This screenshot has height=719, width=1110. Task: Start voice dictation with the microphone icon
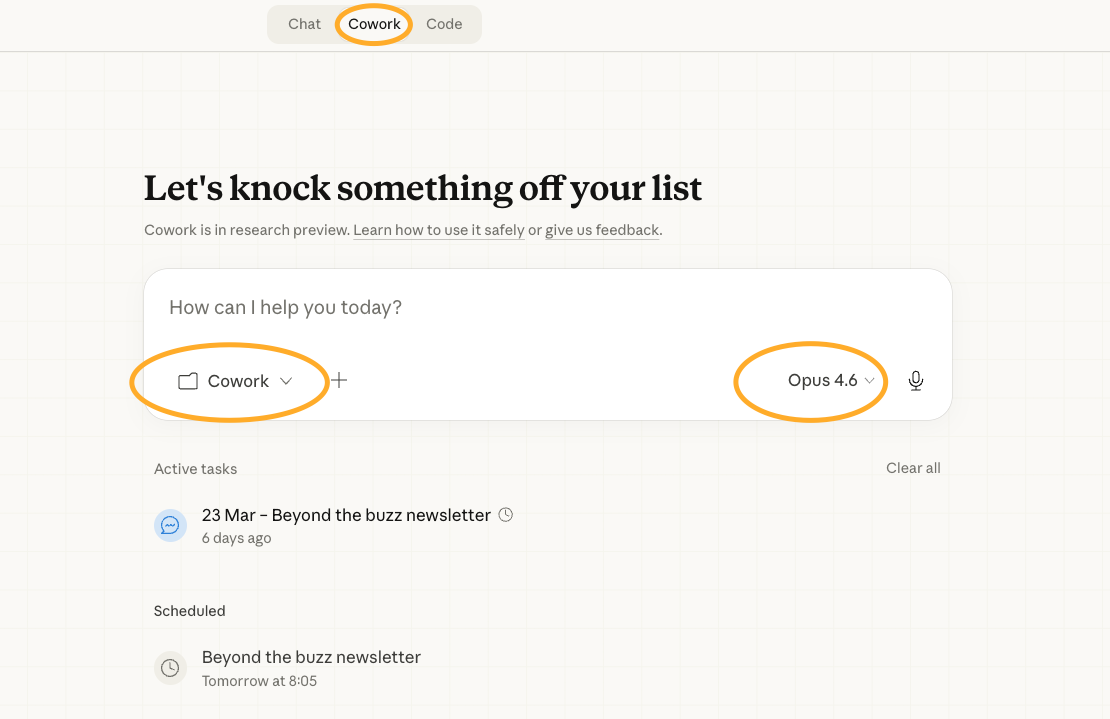(x=916, y=381)
